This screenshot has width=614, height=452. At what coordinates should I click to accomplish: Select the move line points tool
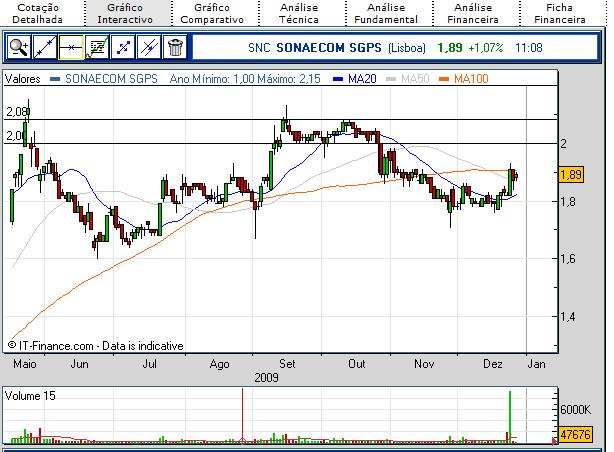(123, 47)
